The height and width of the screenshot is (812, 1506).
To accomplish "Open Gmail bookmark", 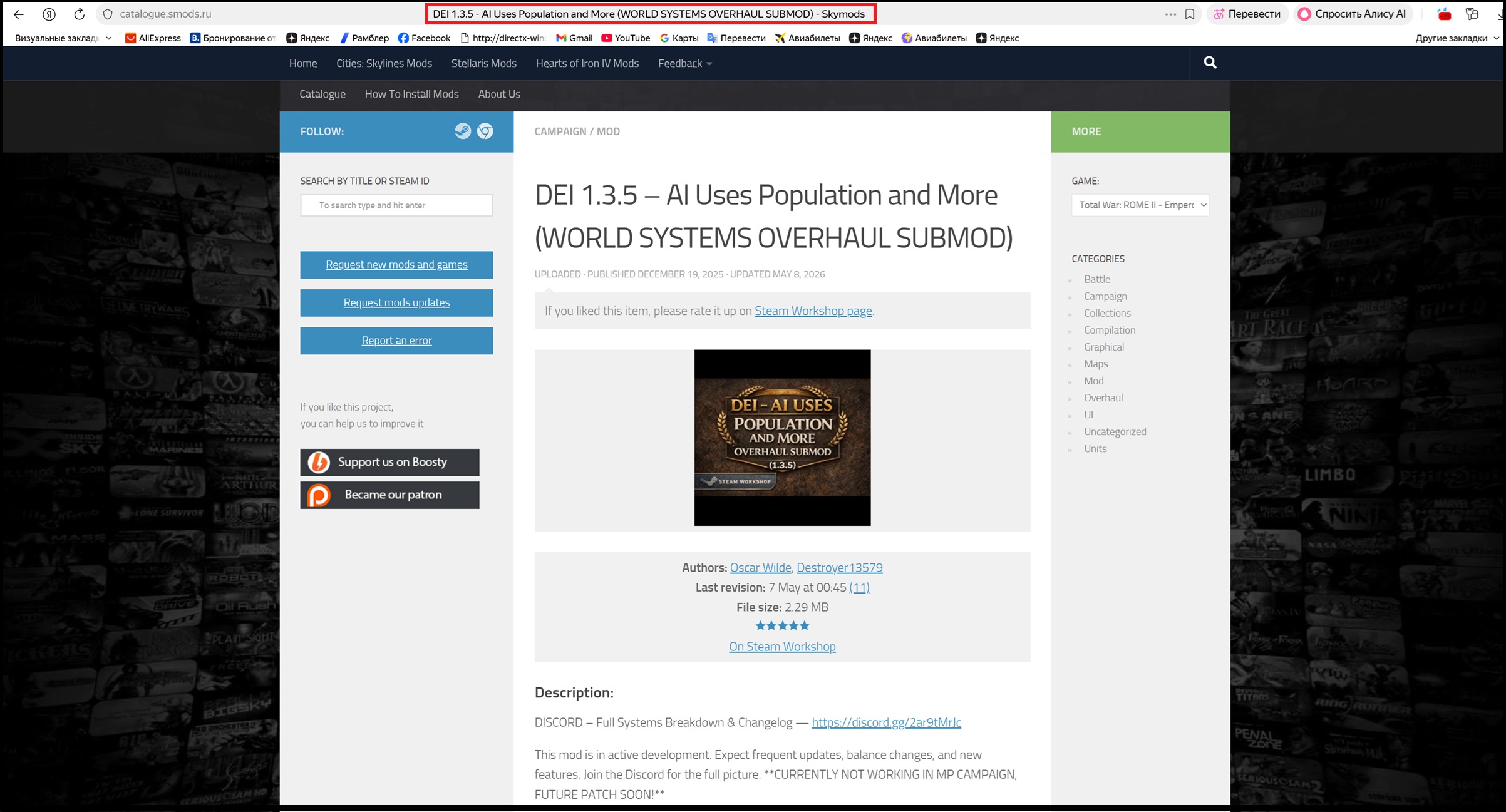I will click(574, 38).
